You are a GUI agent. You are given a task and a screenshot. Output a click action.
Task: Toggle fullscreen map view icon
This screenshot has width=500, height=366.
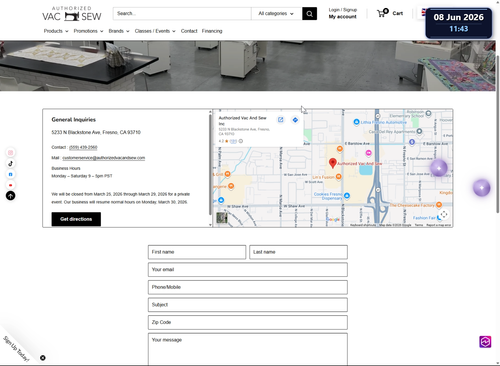443,214
